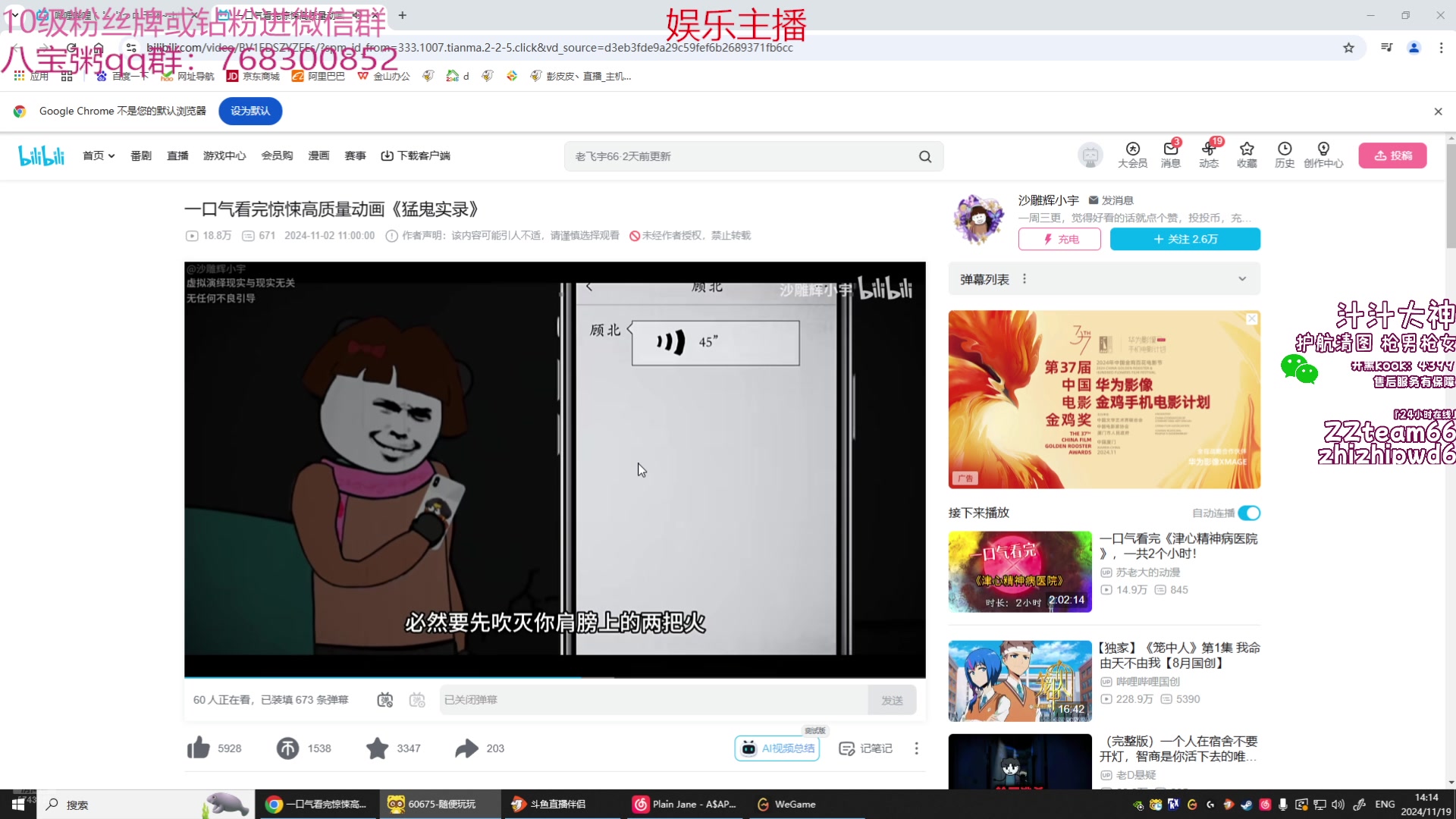Click 发消息 link
Viewport: 1456px width, 819px height.
(x=1111, y=200)
